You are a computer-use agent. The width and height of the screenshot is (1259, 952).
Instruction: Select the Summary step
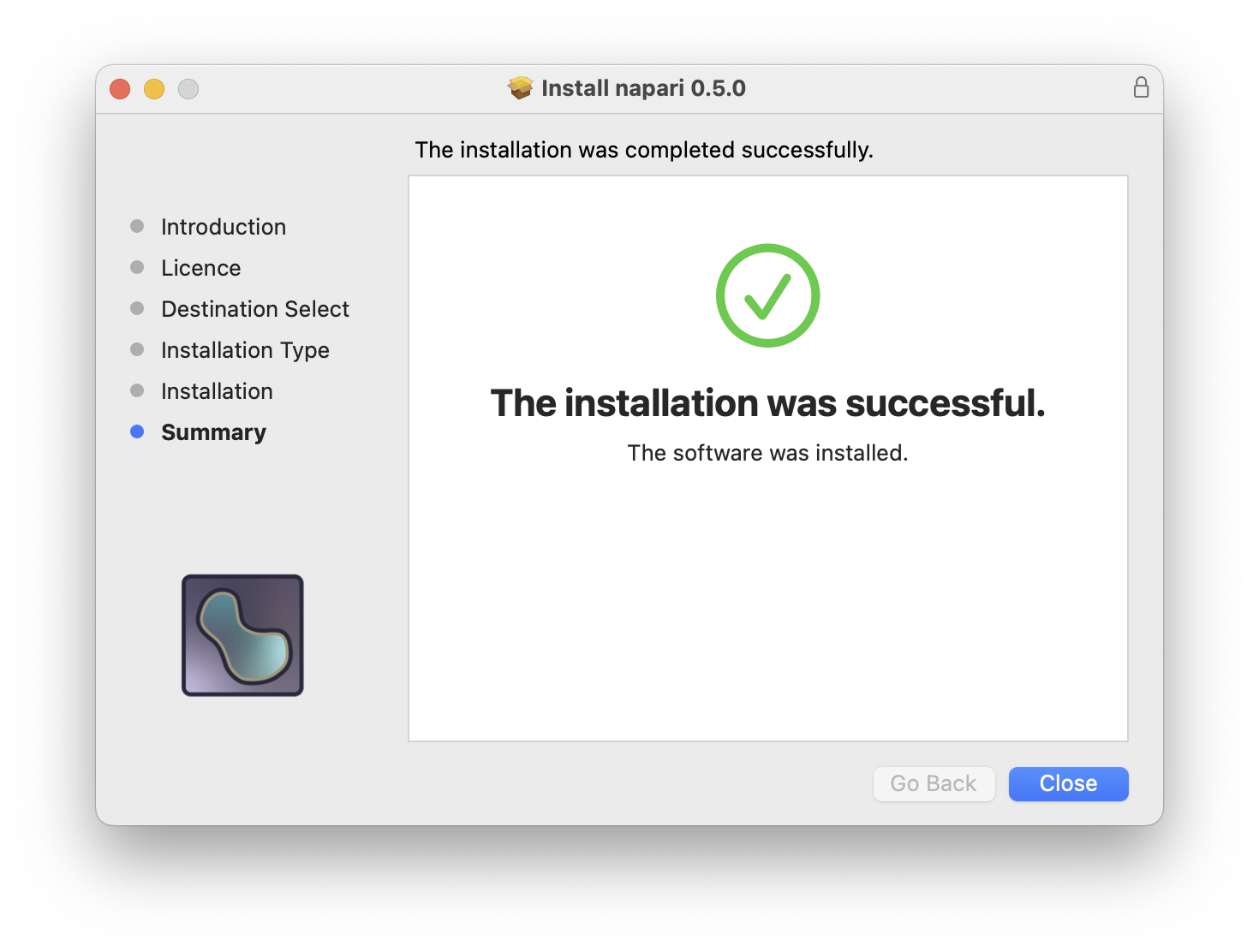coord(213,432)
